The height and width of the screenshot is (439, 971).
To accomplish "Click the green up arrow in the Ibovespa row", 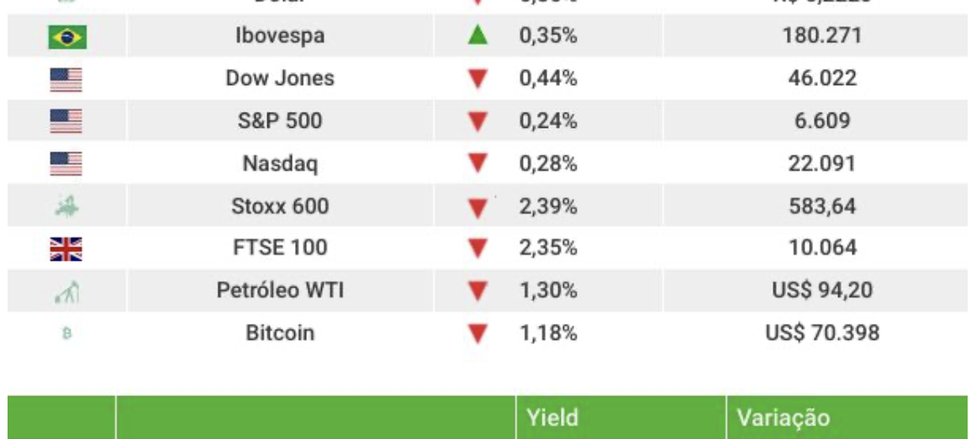I will [x=478, y=36].
